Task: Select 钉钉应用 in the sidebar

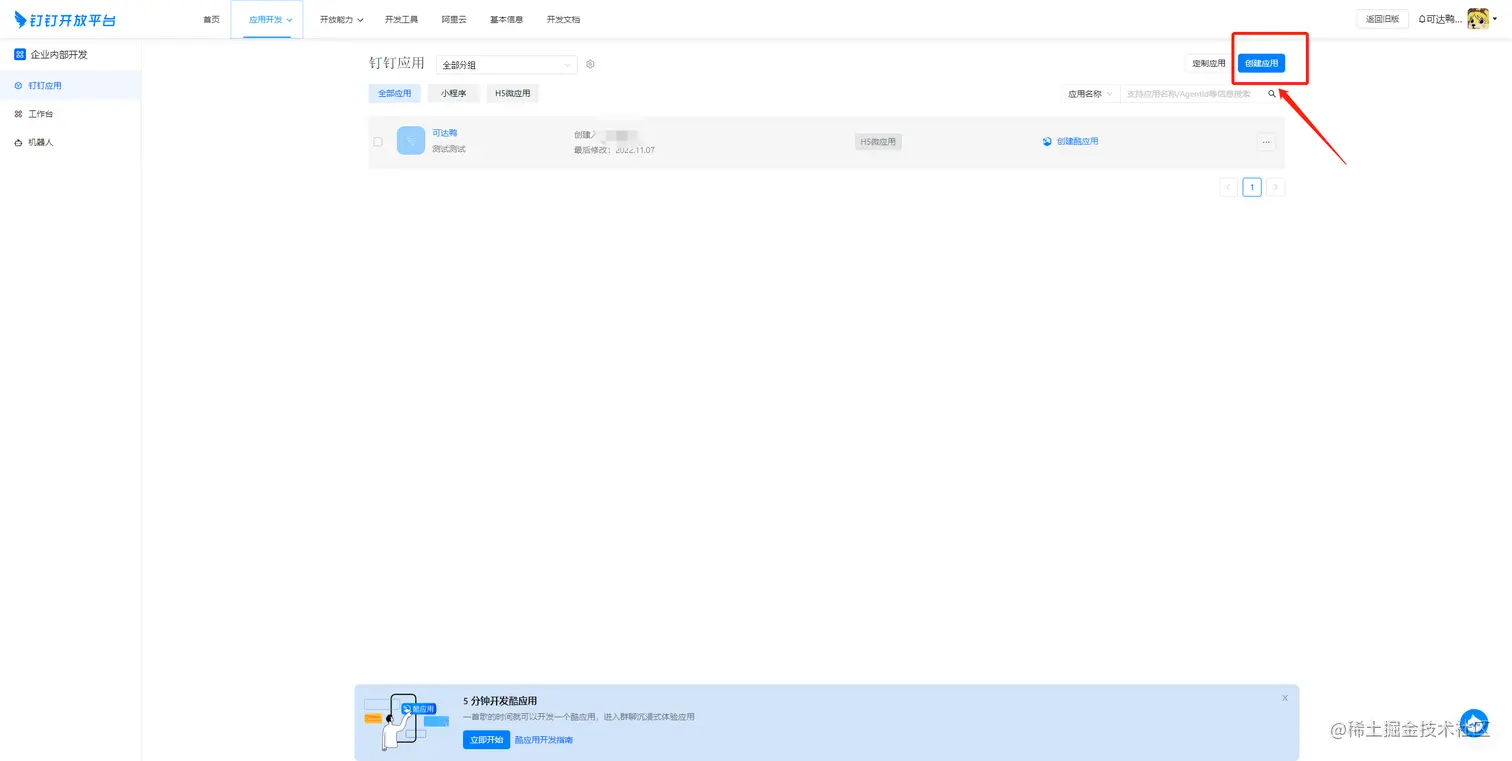Action: click(x=70, y=86)
